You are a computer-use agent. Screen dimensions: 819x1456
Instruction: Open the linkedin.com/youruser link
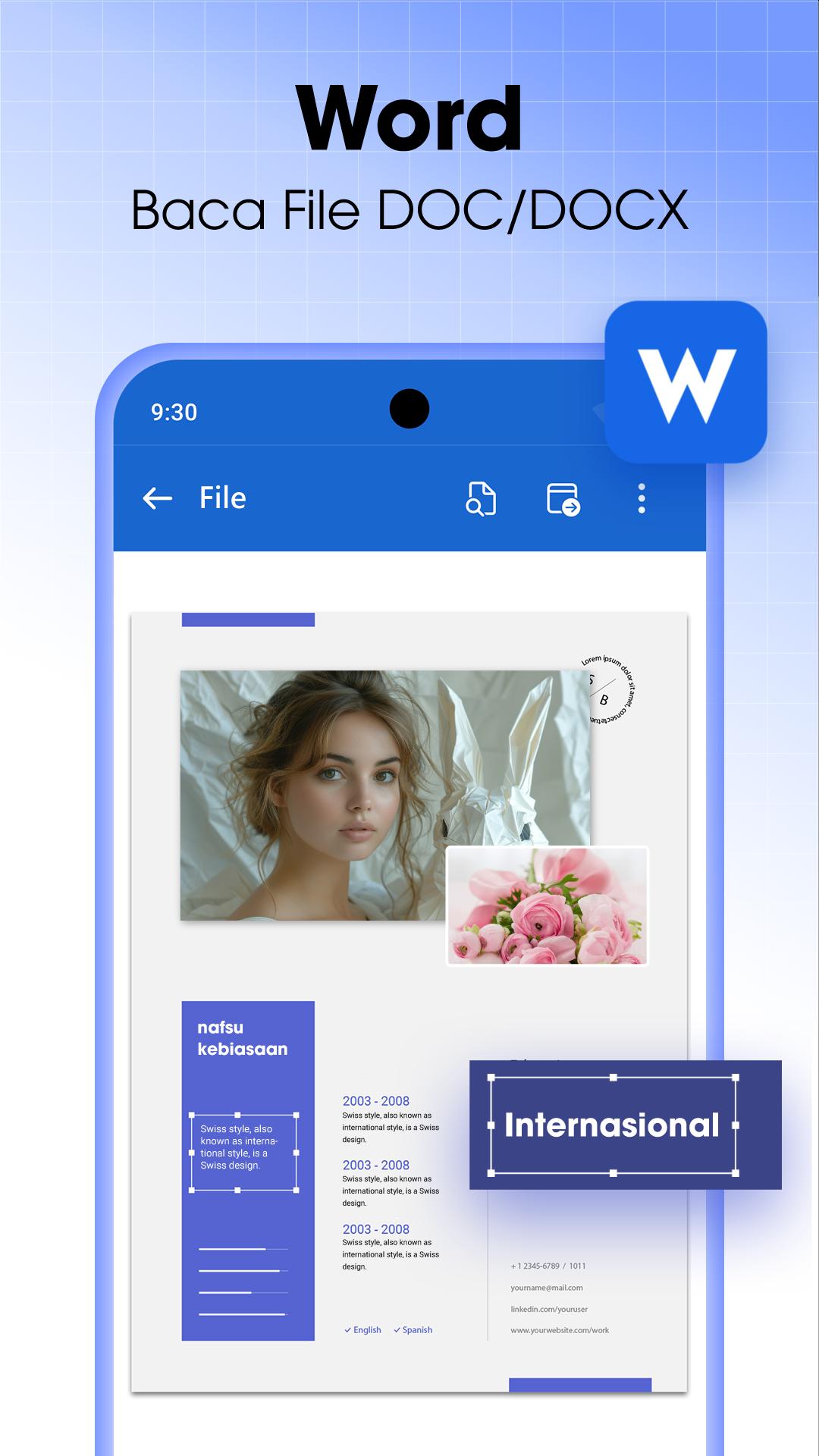[x=549, y=1309]
